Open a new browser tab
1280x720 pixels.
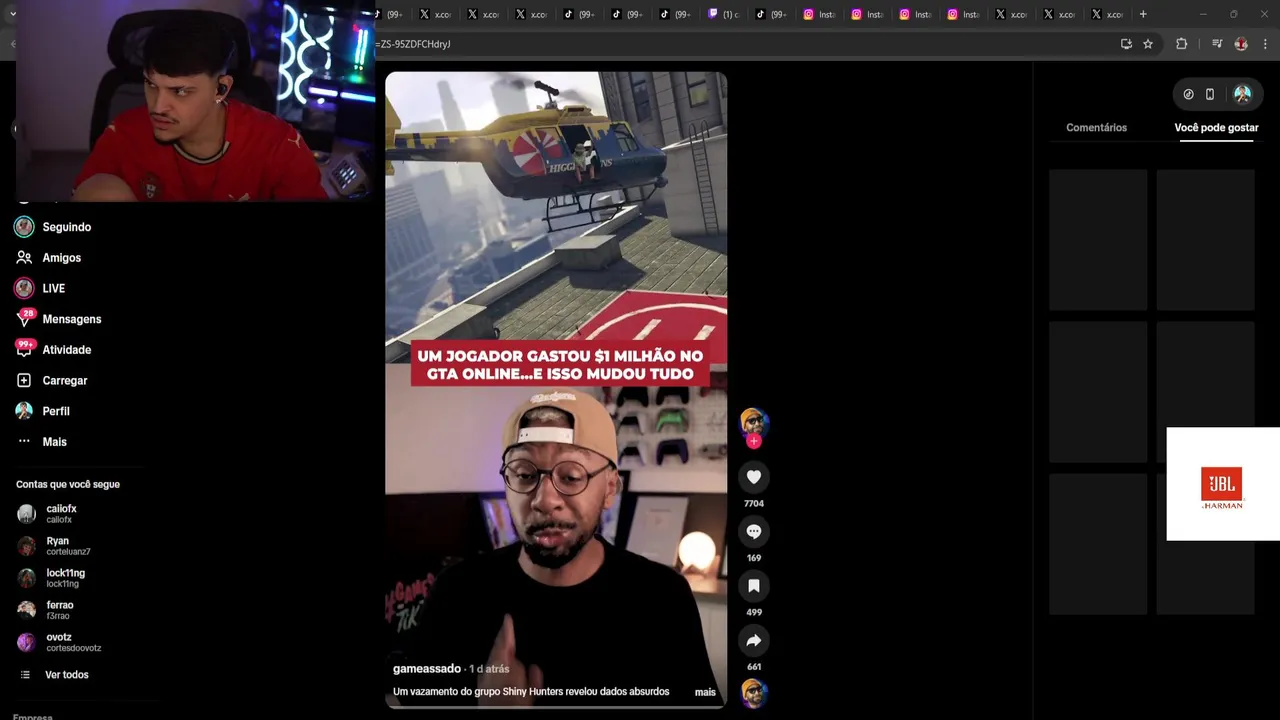point(1143,14)
